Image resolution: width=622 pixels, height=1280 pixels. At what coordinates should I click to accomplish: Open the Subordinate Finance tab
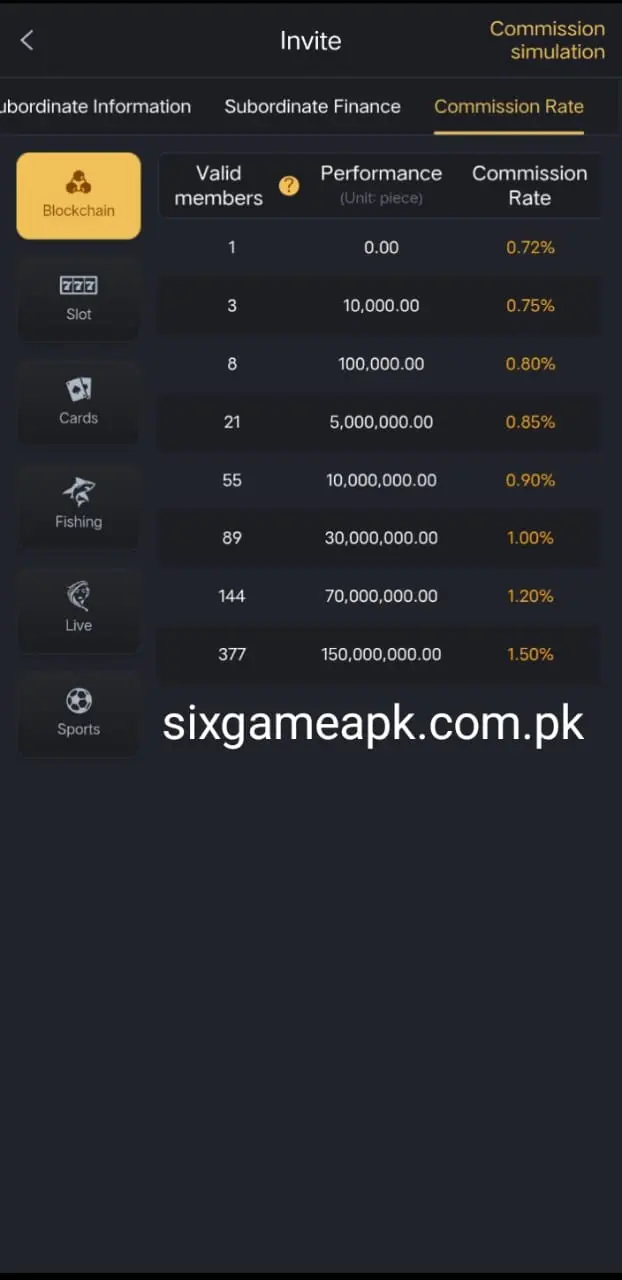[313, 106]
